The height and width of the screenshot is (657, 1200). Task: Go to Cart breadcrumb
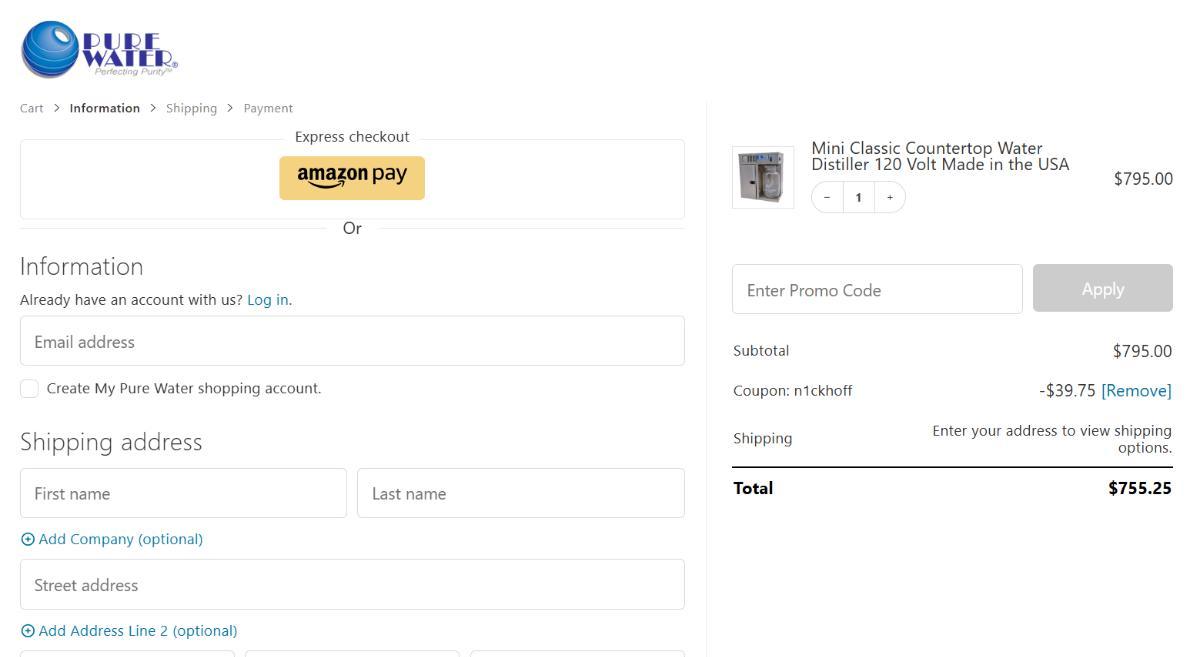(x=32, y=108)
